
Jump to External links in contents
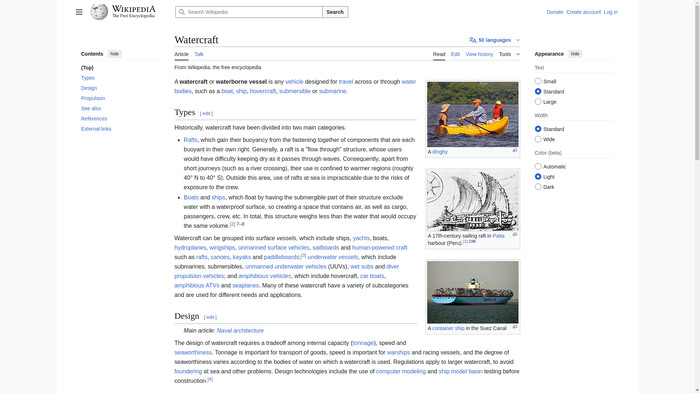pyautogui.click(x=96, y=129)
